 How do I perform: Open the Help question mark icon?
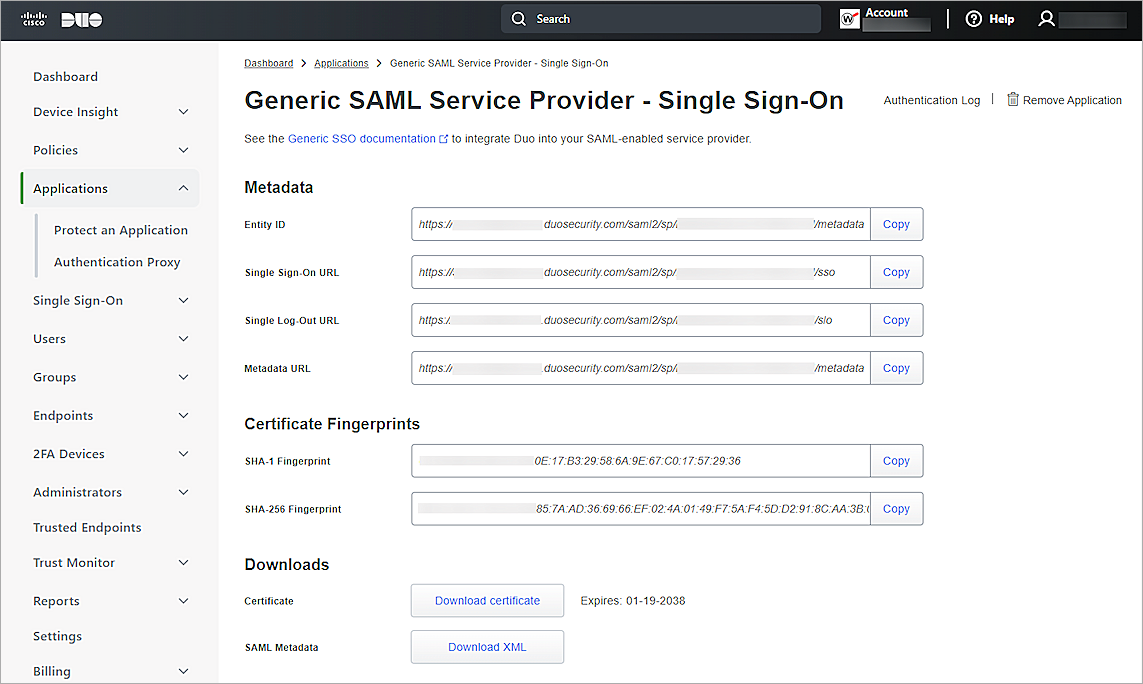coord(973,19)
